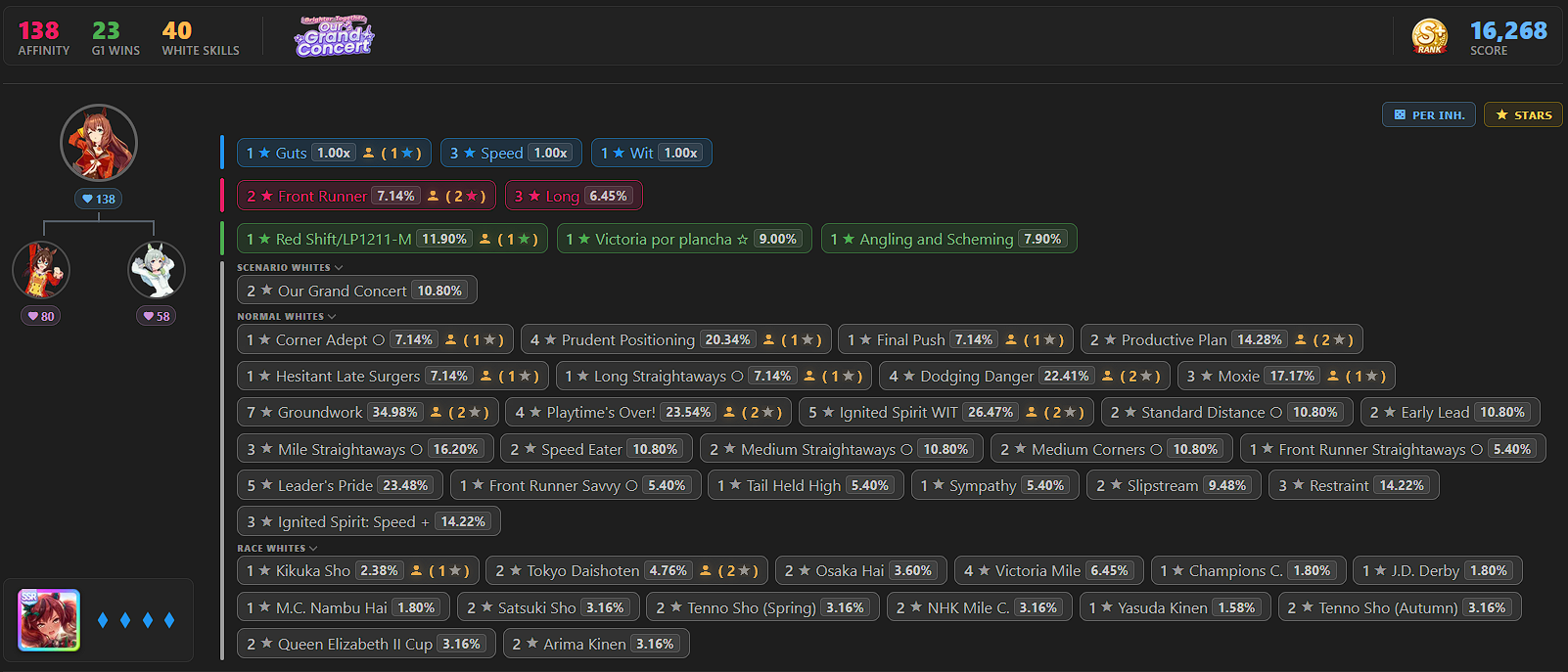Click the Speed Eater skill chip
The width and height of the screenshot is (1568, 672).
597,449
